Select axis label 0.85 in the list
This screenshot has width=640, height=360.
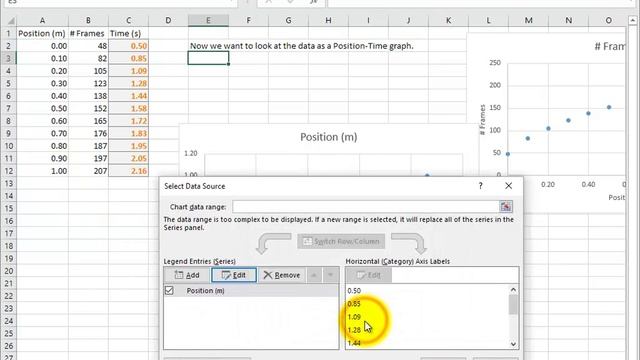coord(354,304)
